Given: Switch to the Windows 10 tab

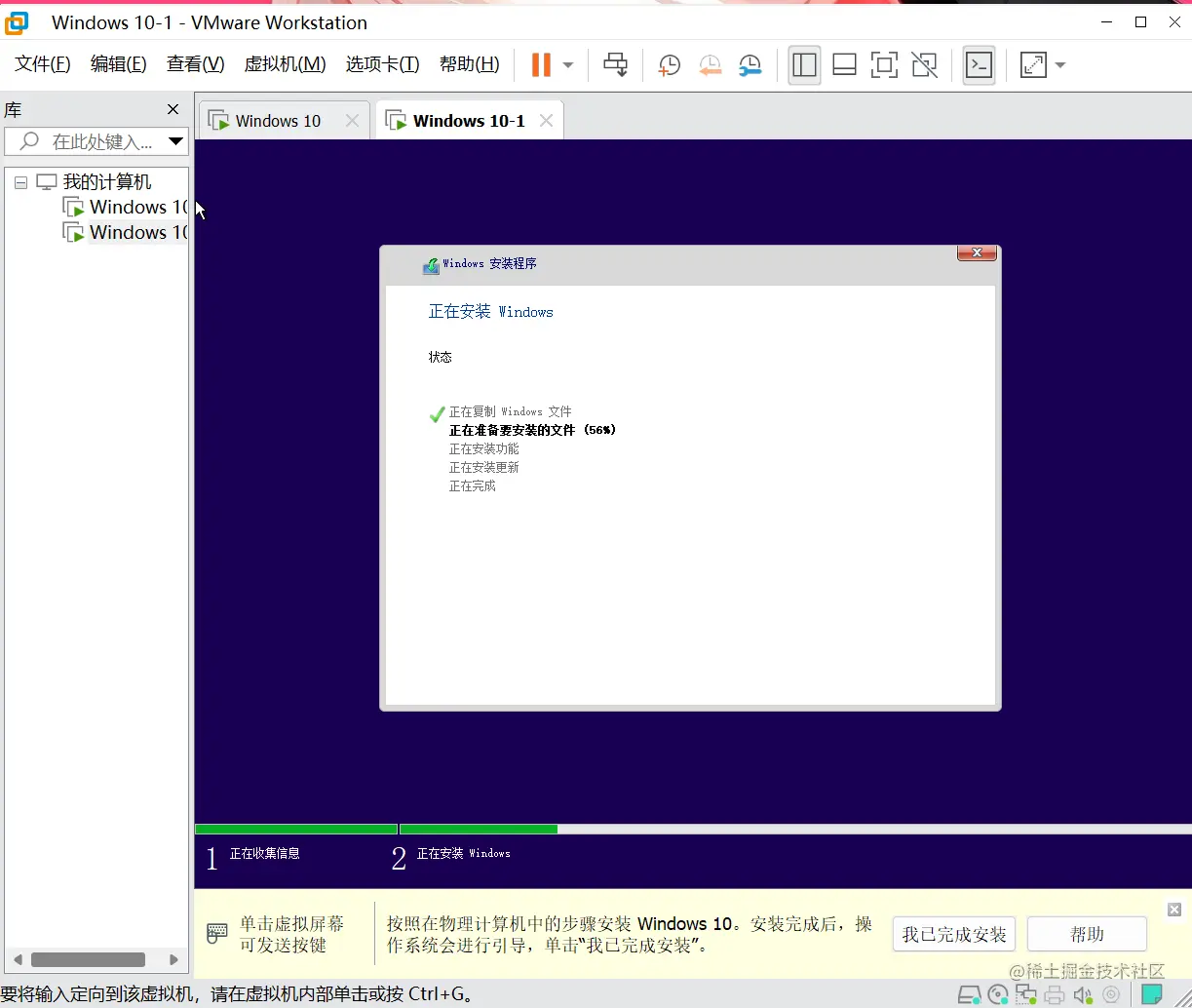Looking at the screenshot, I should [278, 121].
